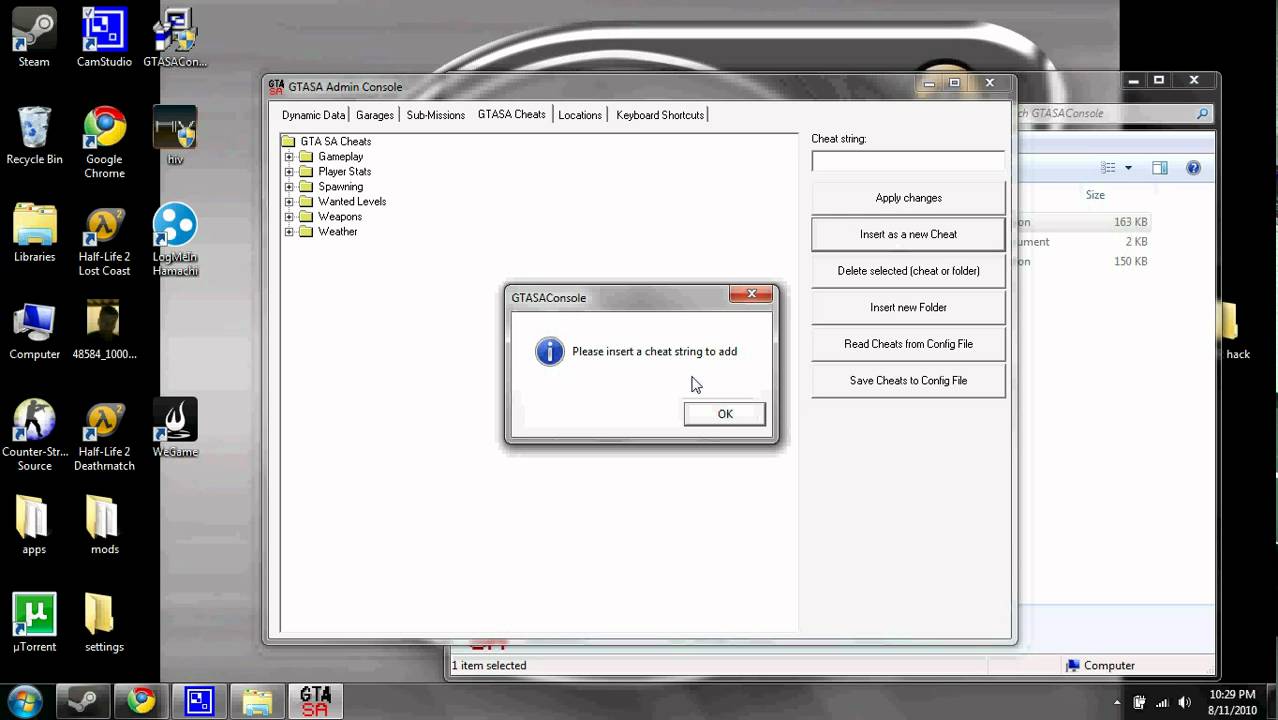Open the WeGame desktop icon
The image size is (1278, 720).
coord(175,428)
